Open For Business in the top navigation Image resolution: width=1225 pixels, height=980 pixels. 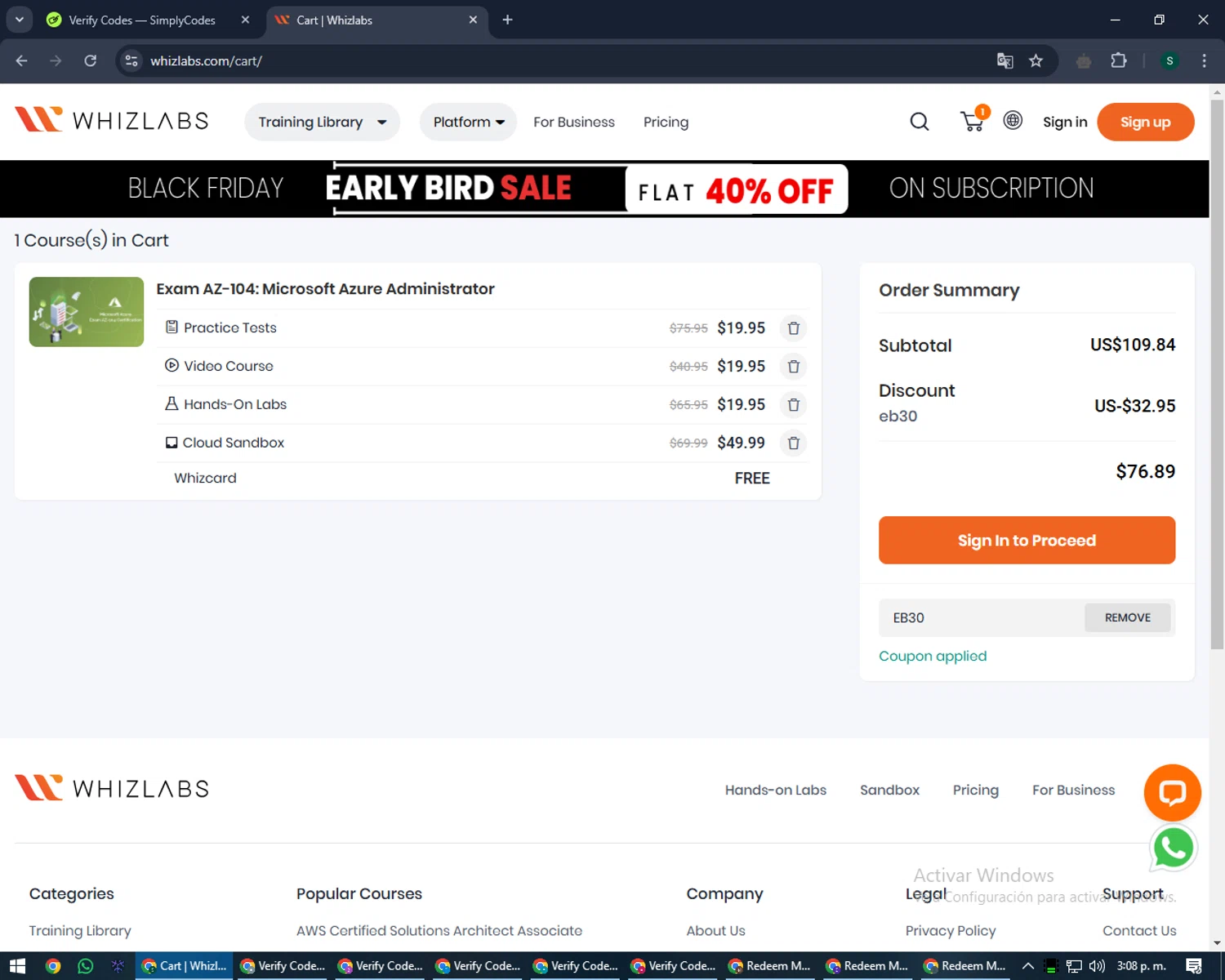574,122
